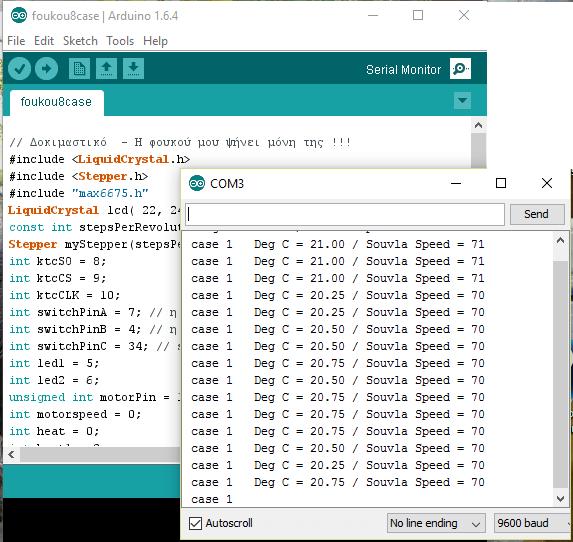Click the COM3 output scroll up arrow
The image size is (573, 542).
560,241
